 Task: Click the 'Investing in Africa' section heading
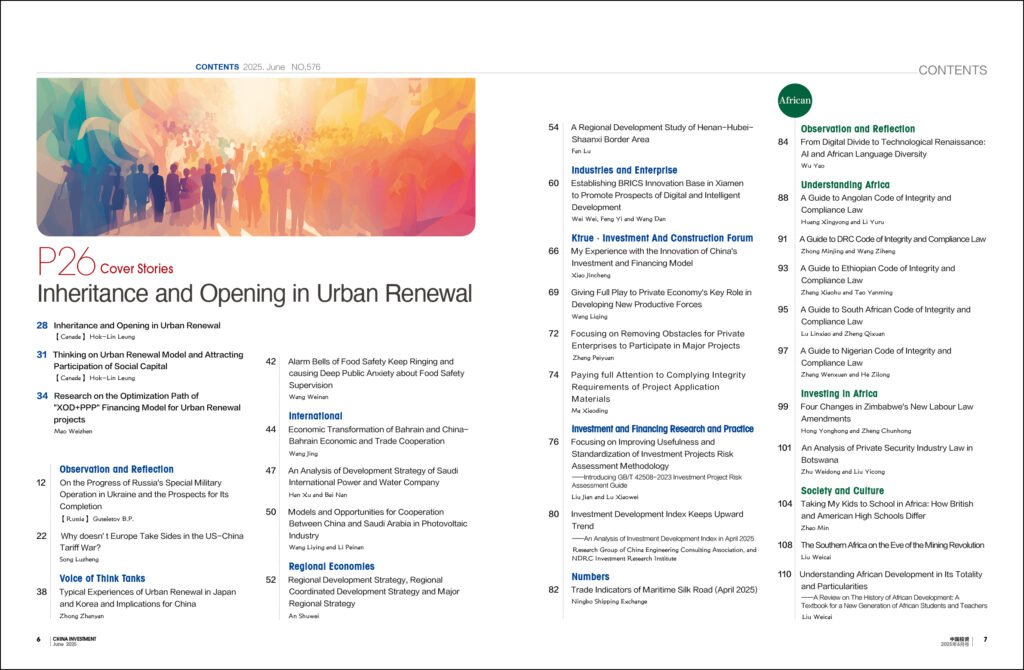(x=839, y=393)
